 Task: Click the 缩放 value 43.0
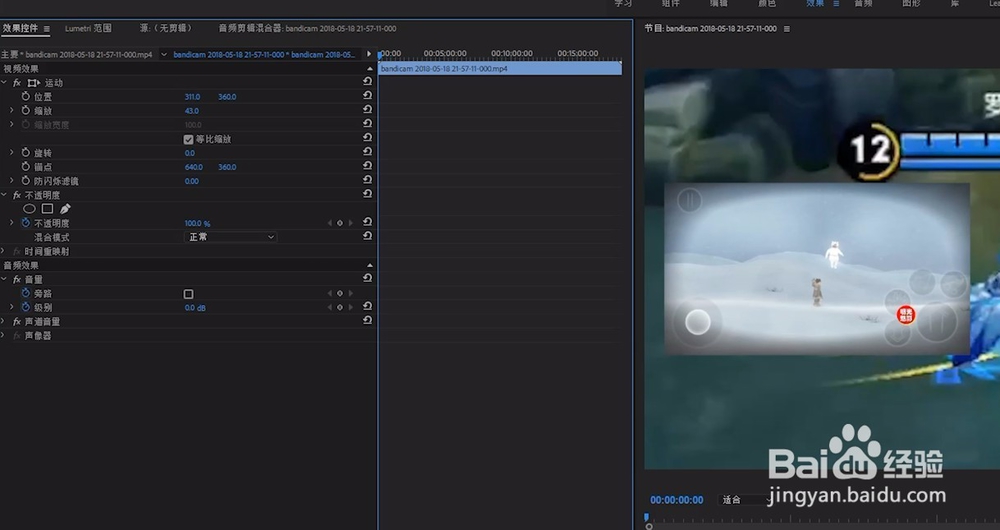click(x=191, y=111)
